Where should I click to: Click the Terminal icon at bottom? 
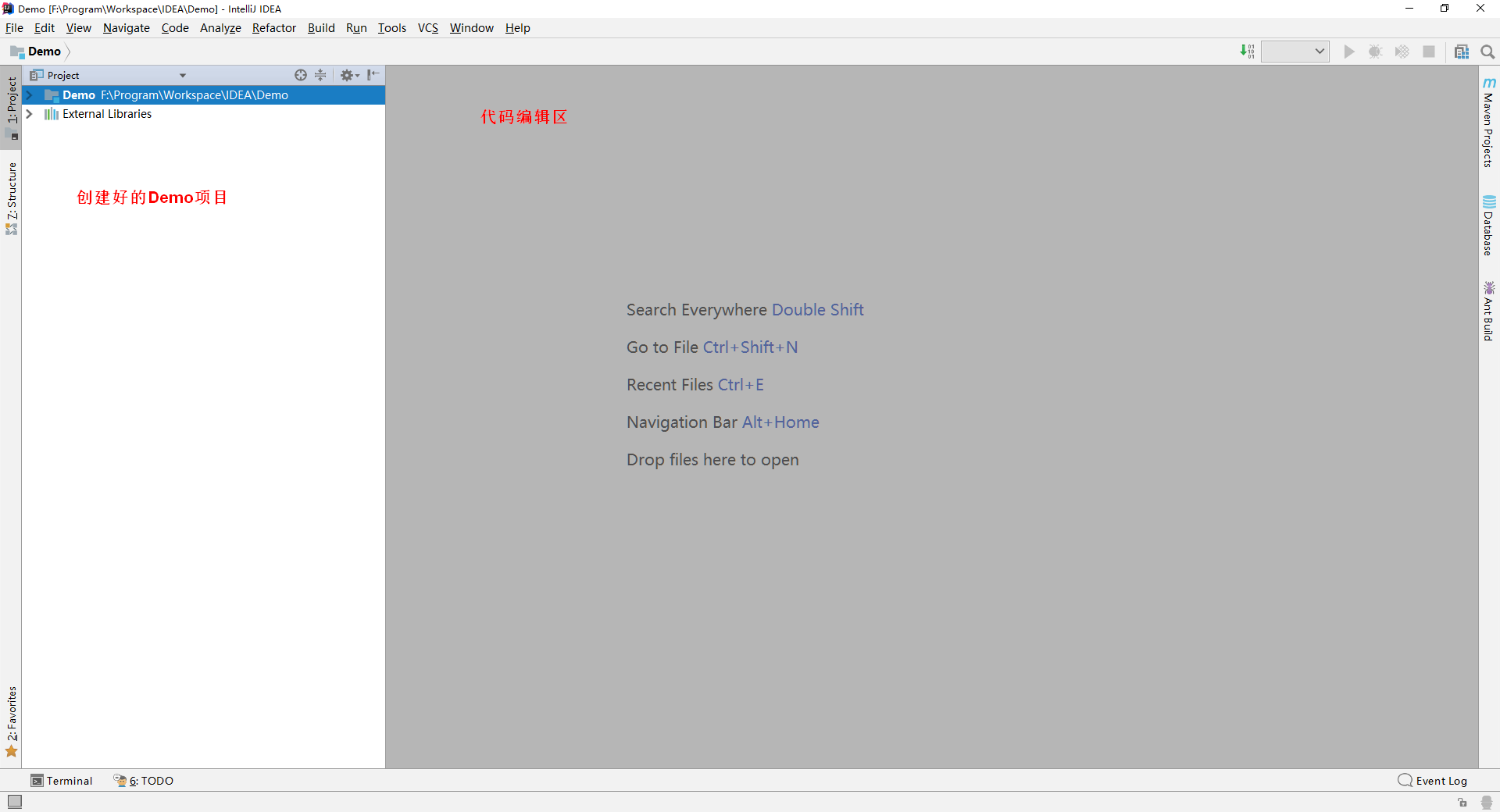click(37, 781)
